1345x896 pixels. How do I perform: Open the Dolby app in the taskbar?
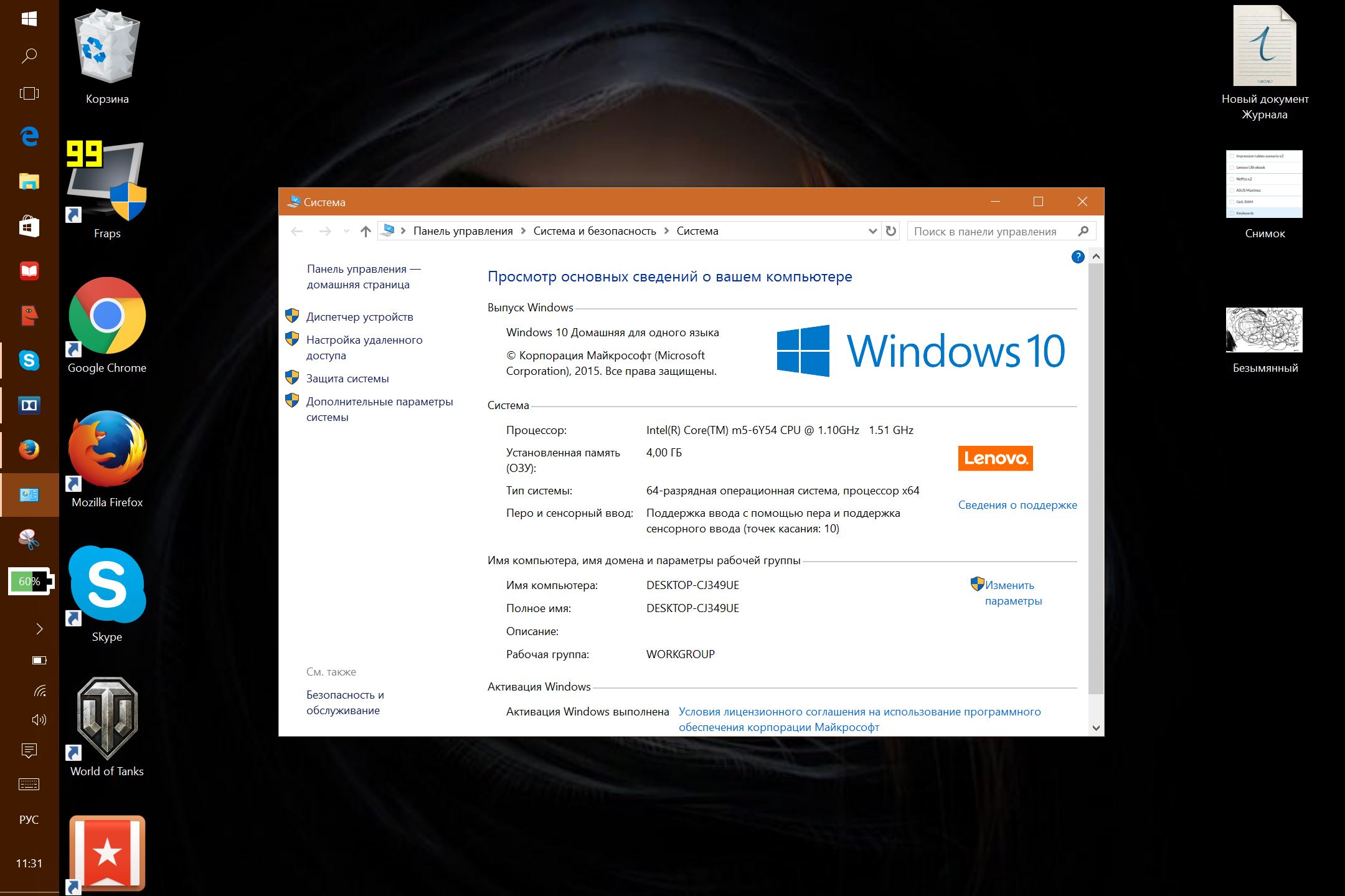29,405
